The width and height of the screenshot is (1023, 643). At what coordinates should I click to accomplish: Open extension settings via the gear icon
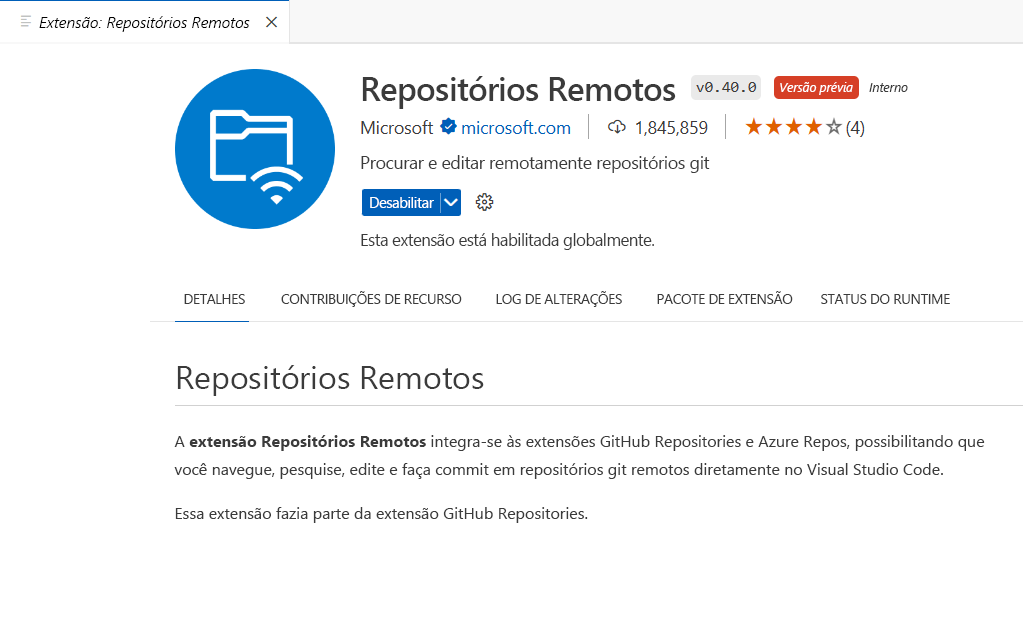(484, 202)
